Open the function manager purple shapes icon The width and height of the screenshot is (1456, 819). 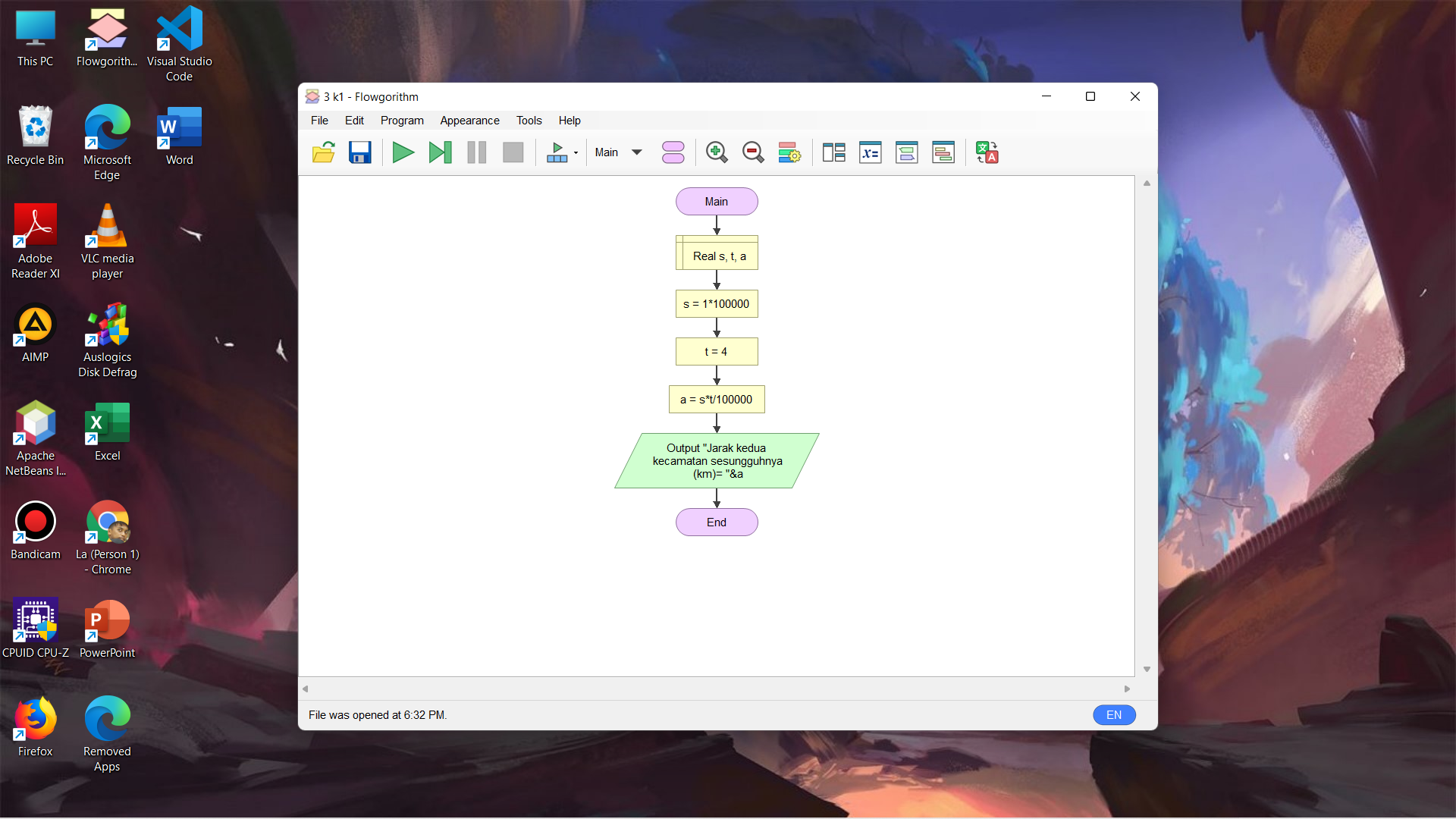(673, 152)
